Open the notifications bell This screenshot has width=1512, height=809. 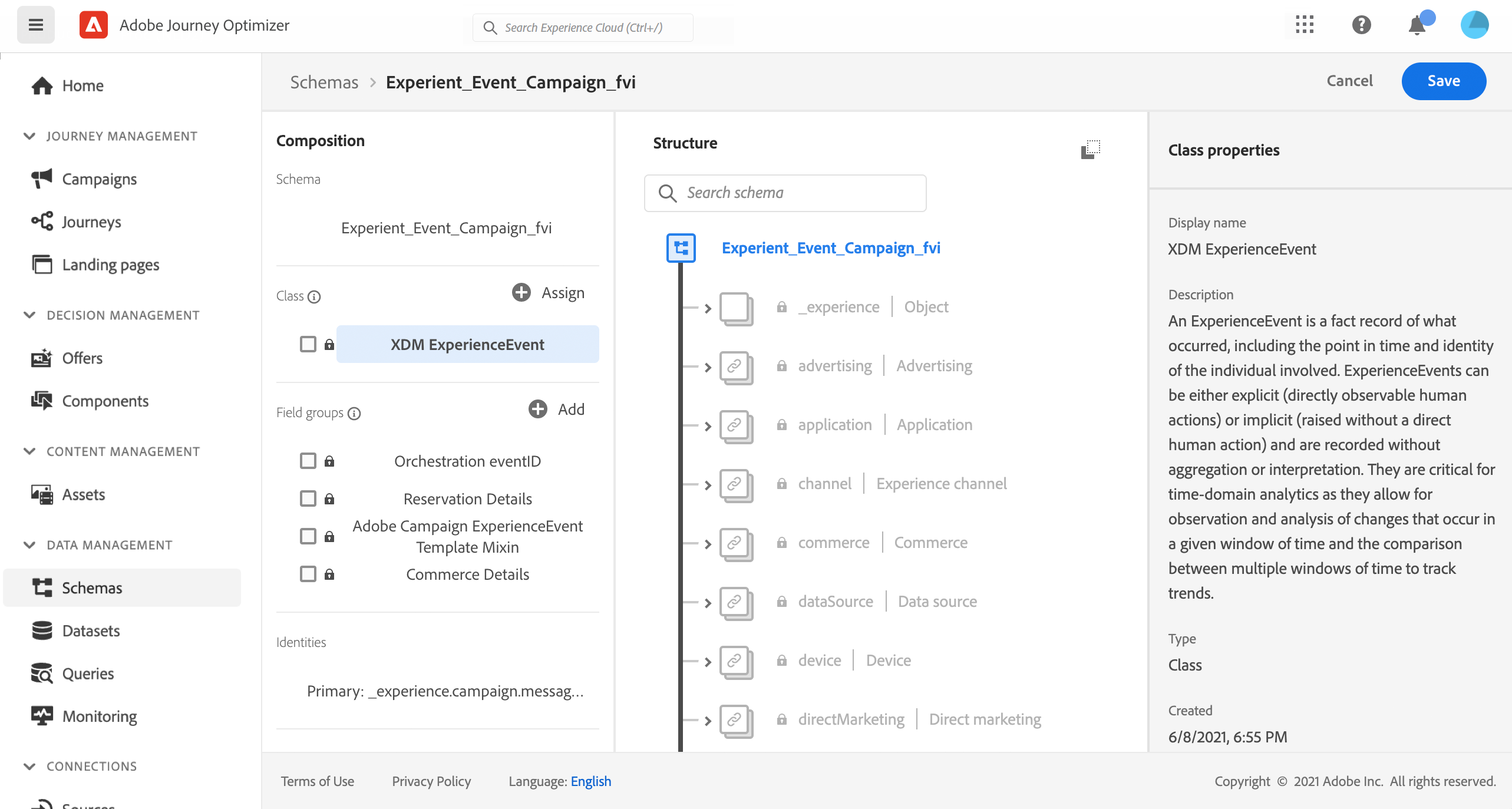click(x=1417, y=25)
